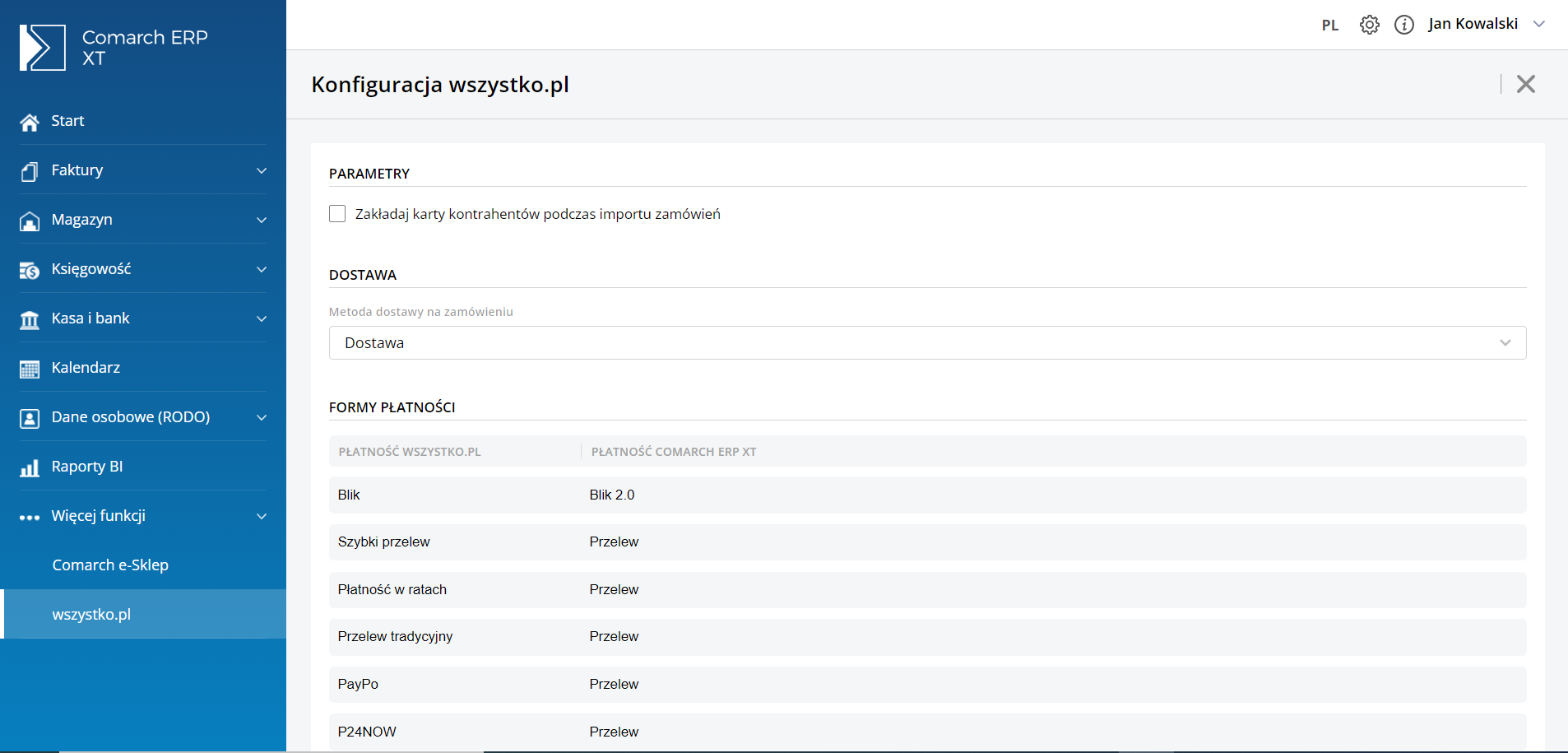Expand the Księgowość menu chevron
This screenshot has width=1568, height=753.
262,269
